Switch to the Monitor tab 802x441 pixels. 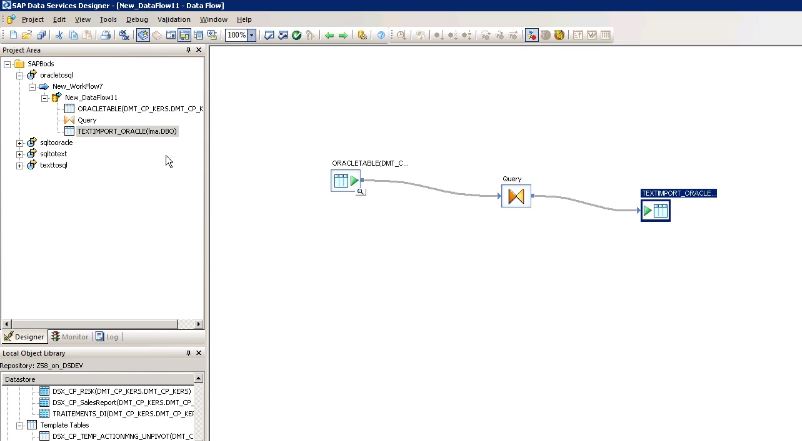click(x=70, y=337)
